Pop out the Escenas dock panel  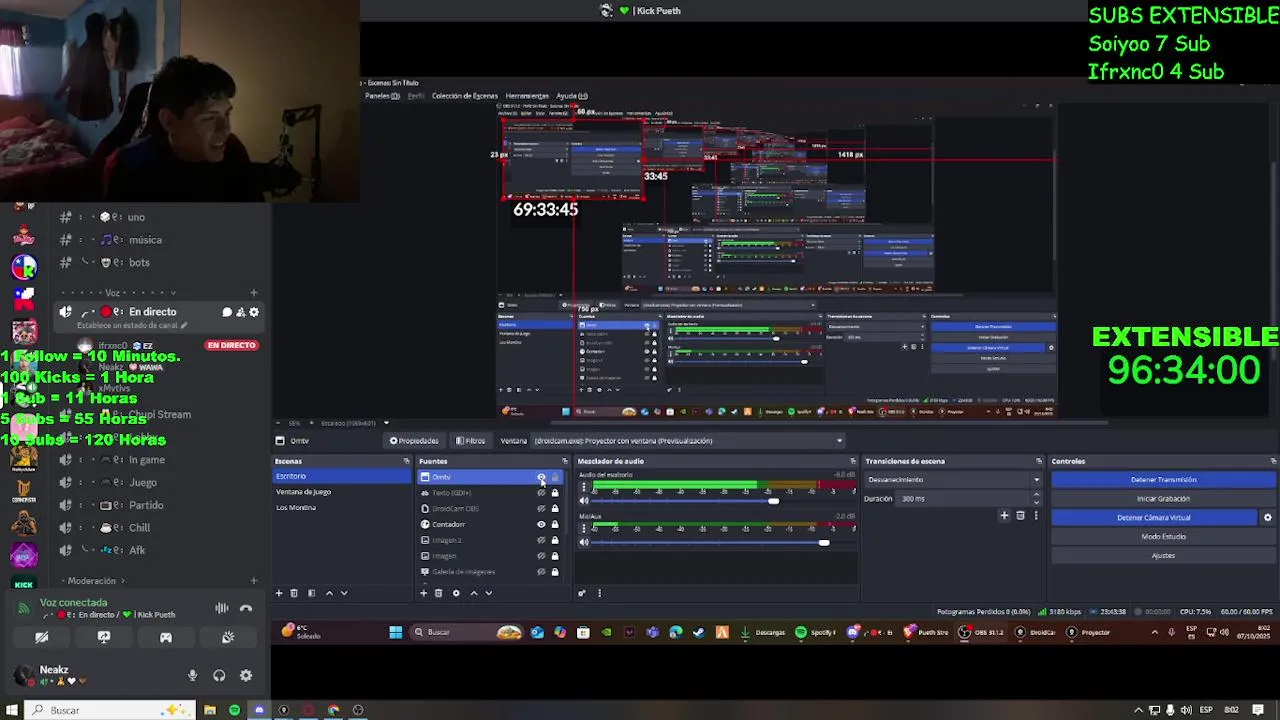click(406, 461)
